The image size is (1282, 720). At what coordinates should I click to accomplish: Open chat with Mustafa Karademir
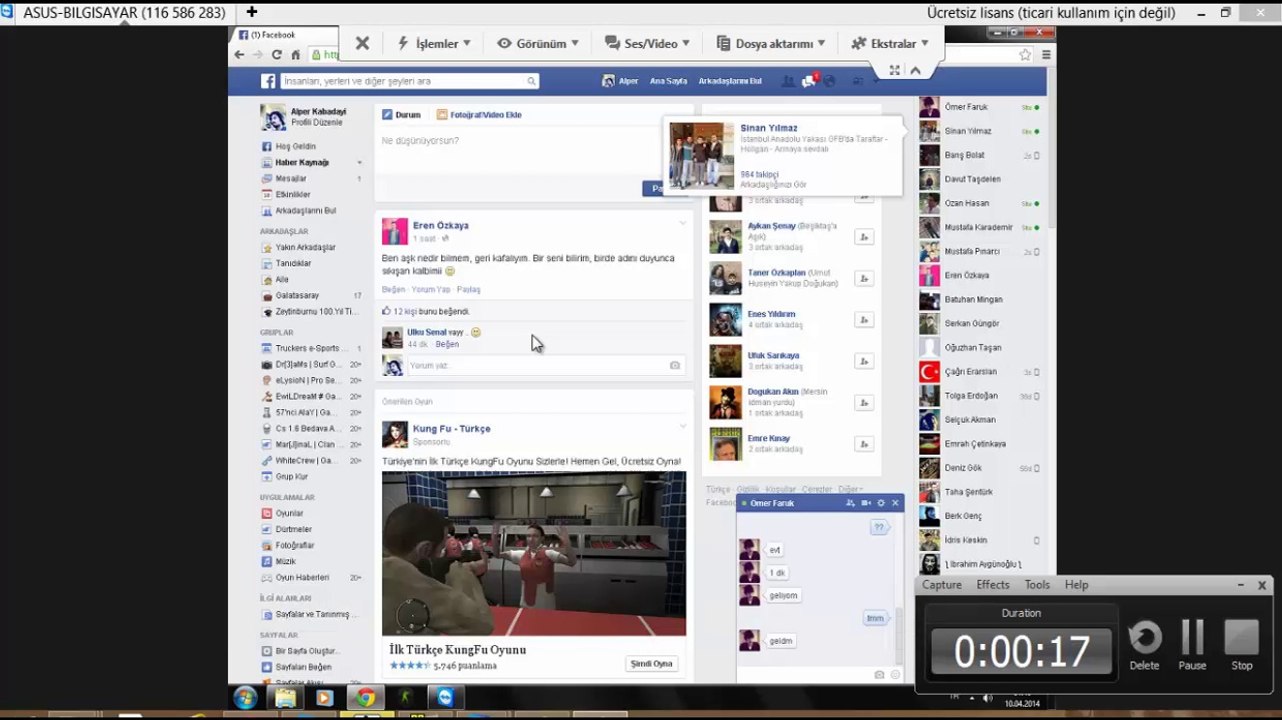[x=979, y=228]
